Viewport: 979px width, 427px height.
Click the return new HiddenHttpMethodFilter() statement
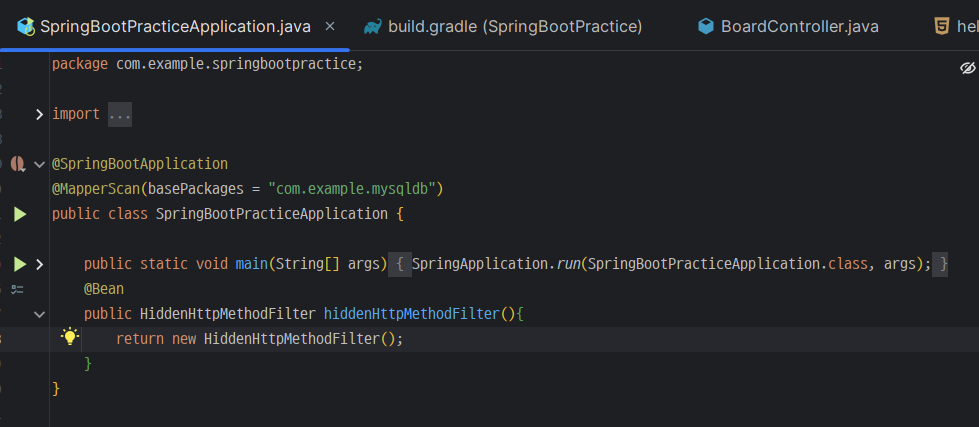[260, 338]
